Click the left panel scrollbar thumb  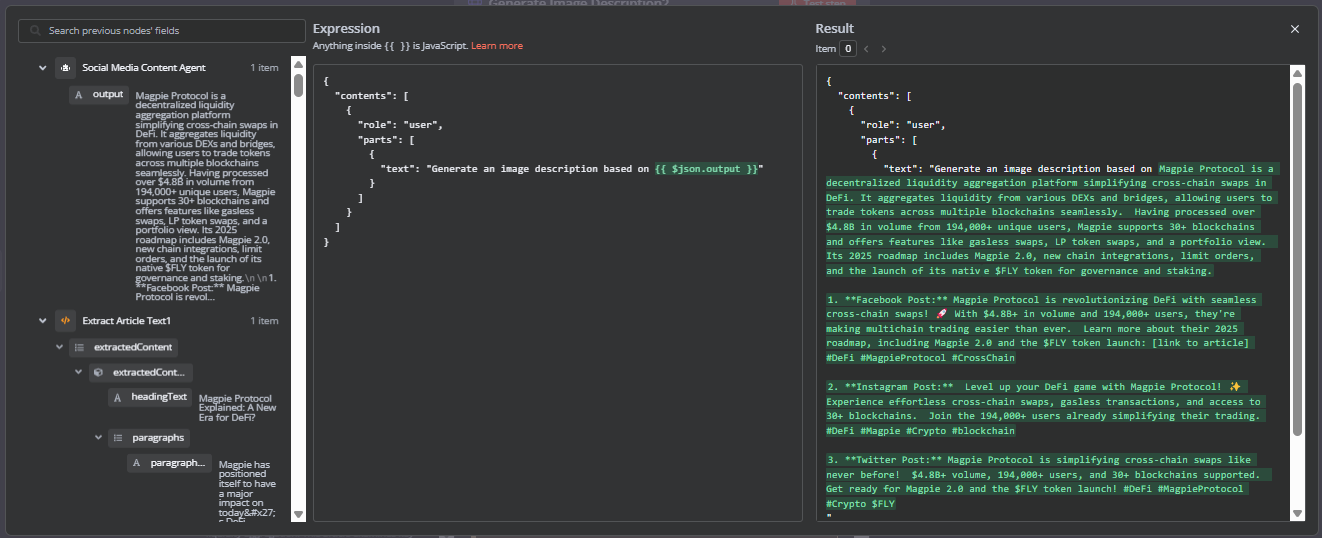[298, 84]
